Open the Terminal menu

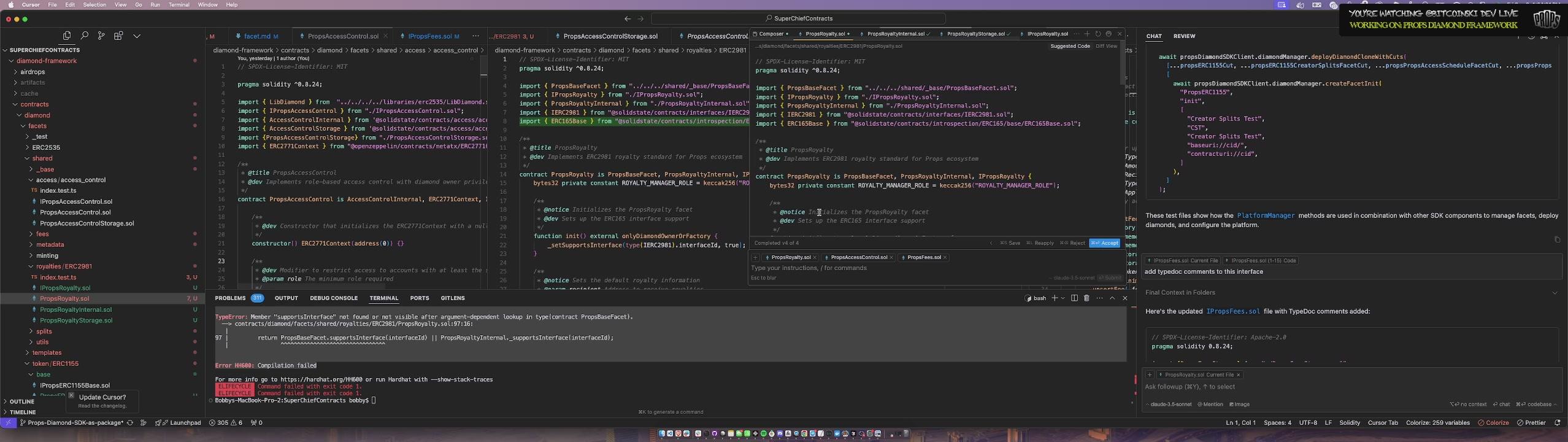[179, 5]
